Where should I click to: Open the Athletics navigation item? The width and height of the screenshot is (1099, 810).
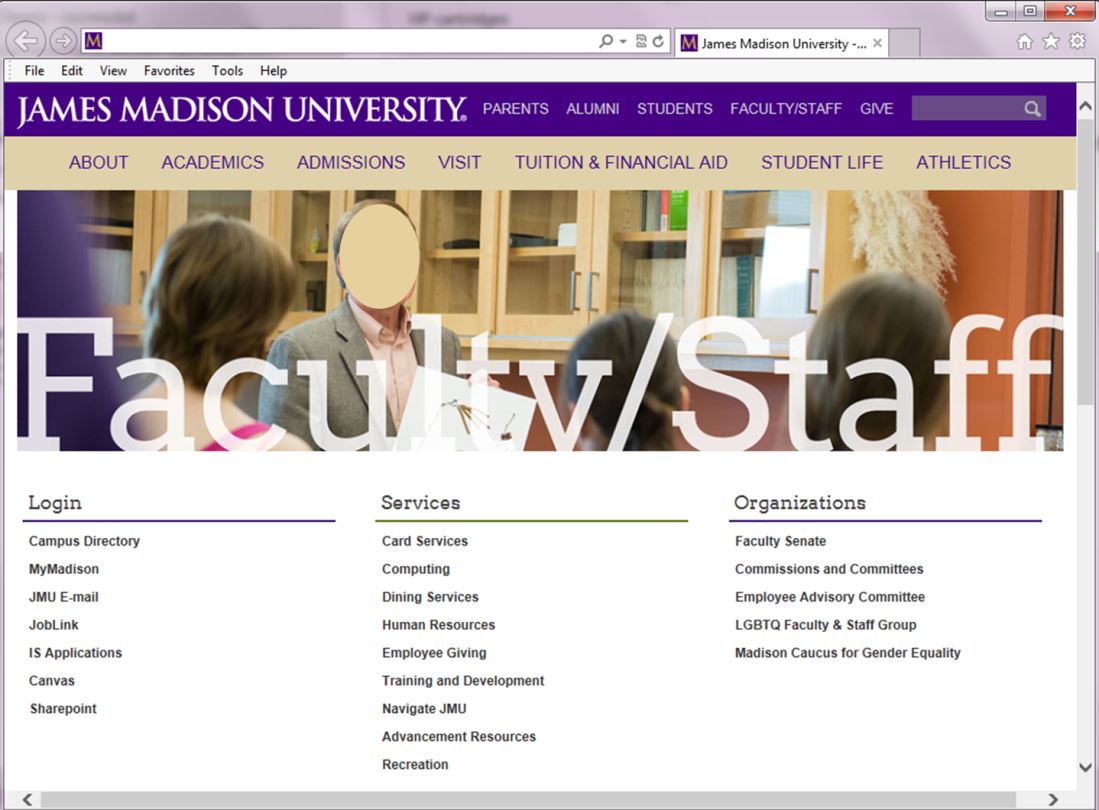tap(963, 163)
